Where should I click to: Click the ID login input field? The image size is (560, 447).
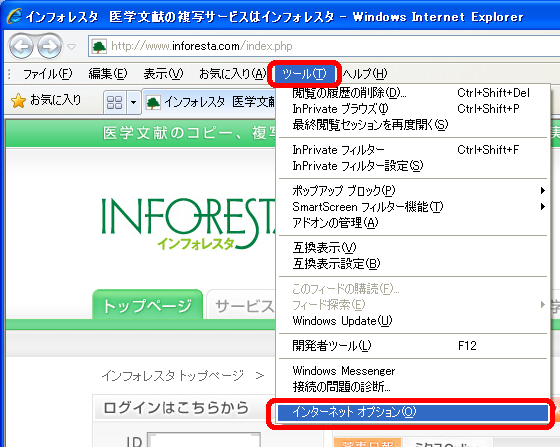[204, 440]
